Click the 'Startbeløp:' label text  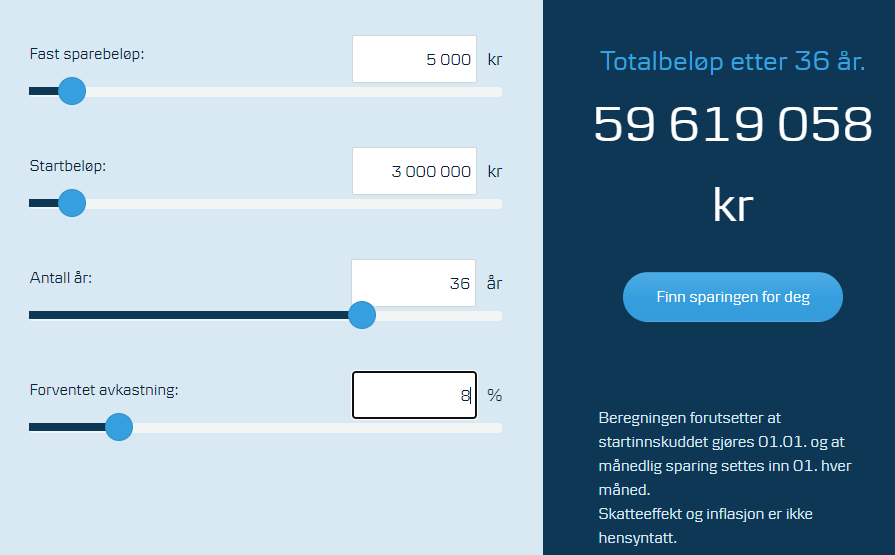pyautogui.click(x=68, y=166)
